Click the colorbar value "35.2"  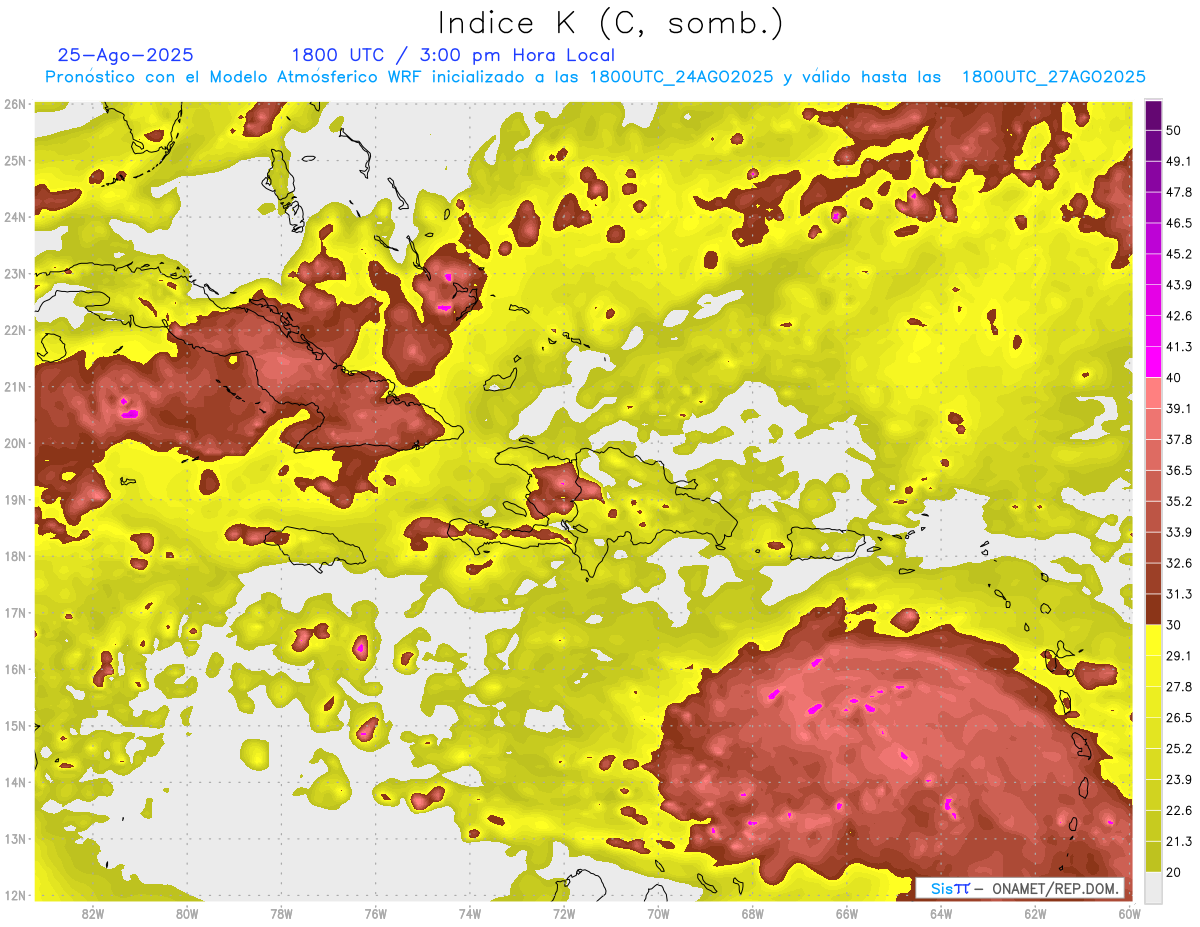[x=1178, y=501]
